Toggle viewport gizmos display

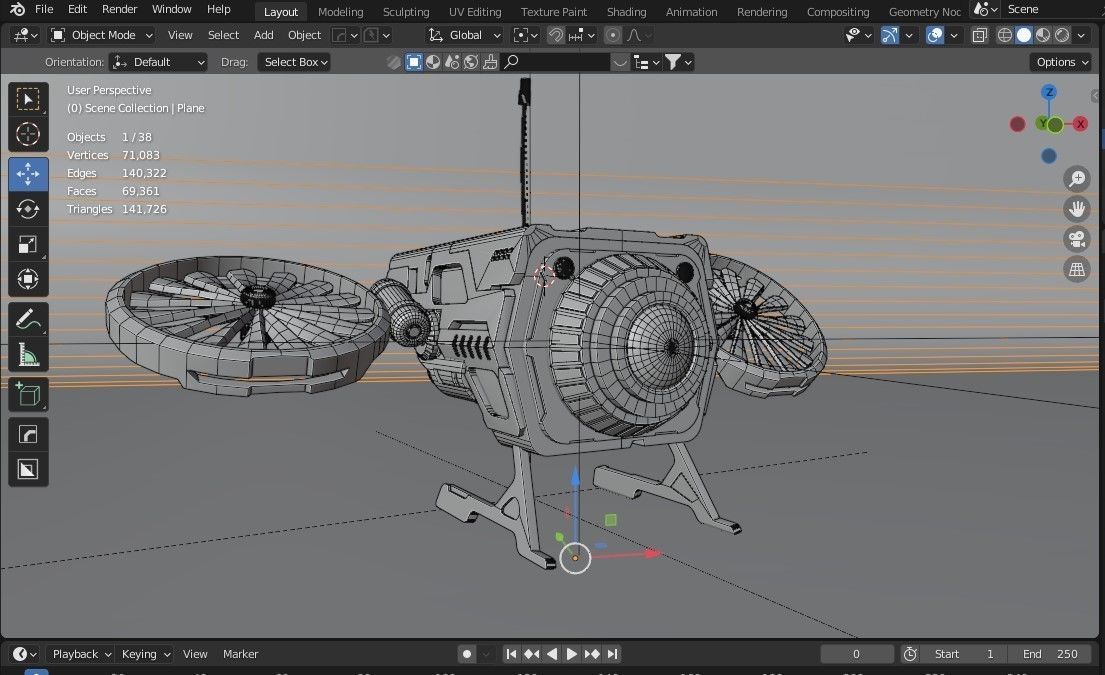coord(890,35)
